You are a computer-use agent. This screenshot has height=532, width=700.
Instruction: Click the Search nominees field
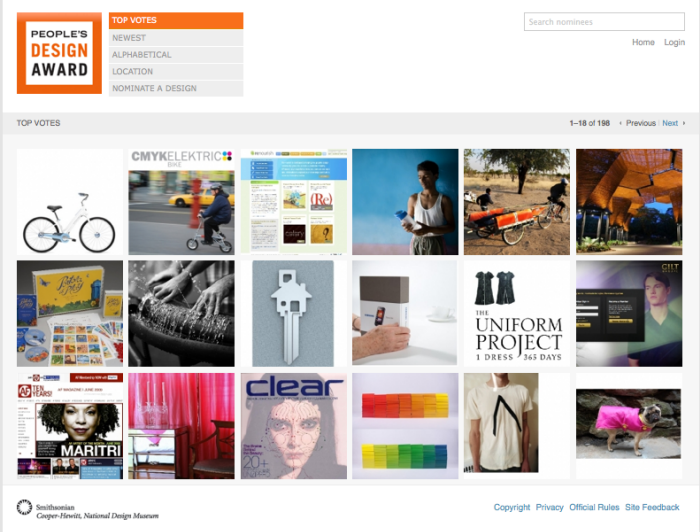(604, 22)
